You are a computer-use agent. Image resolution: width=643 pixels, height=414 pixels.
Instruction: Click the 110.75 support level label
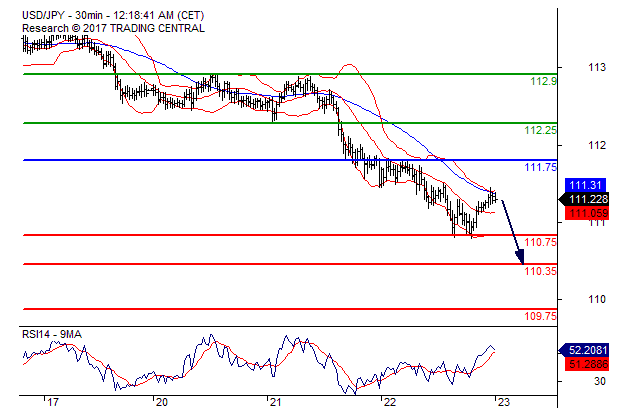[540, 243]
